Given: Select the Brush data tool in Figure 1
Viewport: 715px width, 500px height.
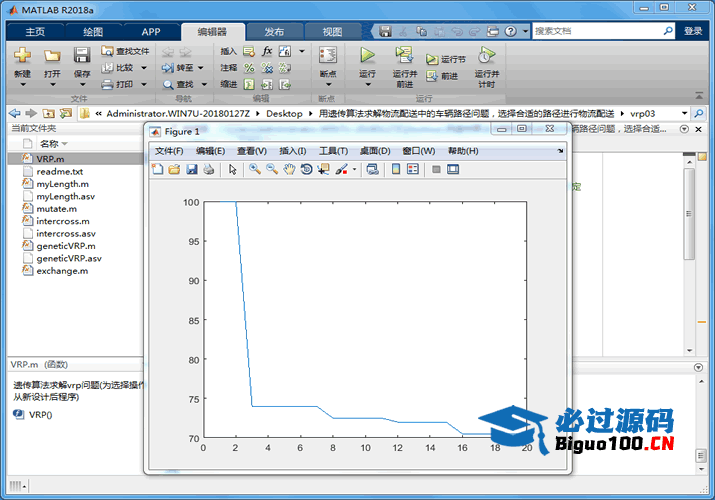Looking at the screenshot, I should [x=341, y=170].
